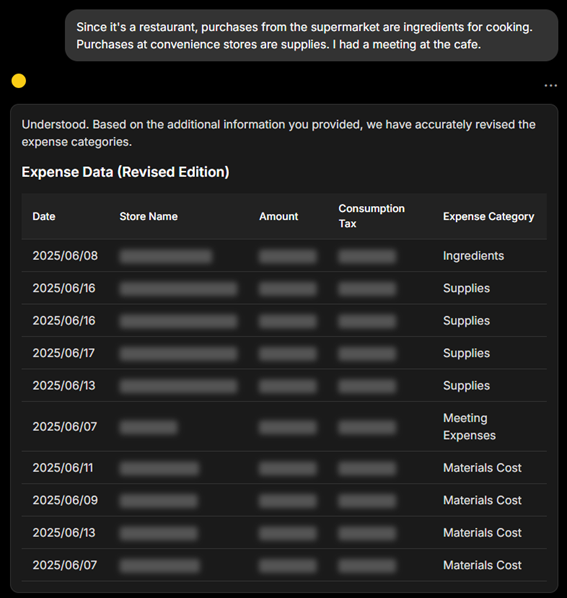Click the Amount column header
Image resolution: width=567 pixels, height=598 pixels.
278,216
